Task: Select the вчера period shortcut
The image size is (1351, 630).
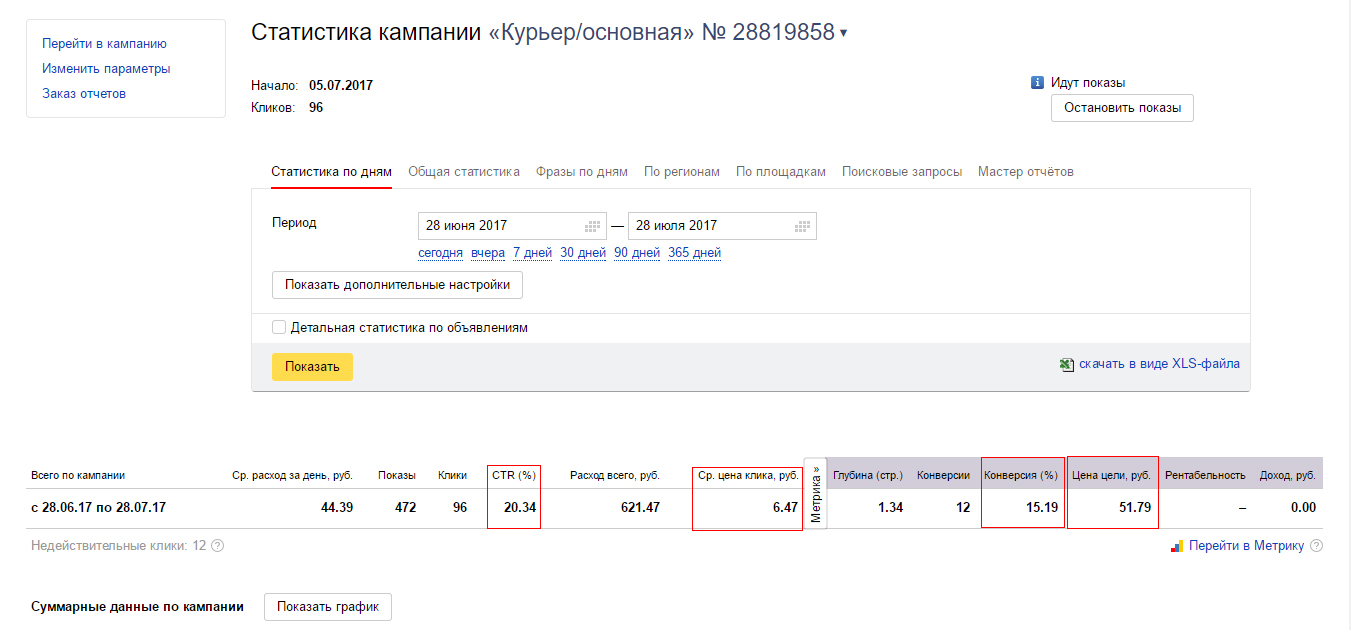Action: [488, 253]
